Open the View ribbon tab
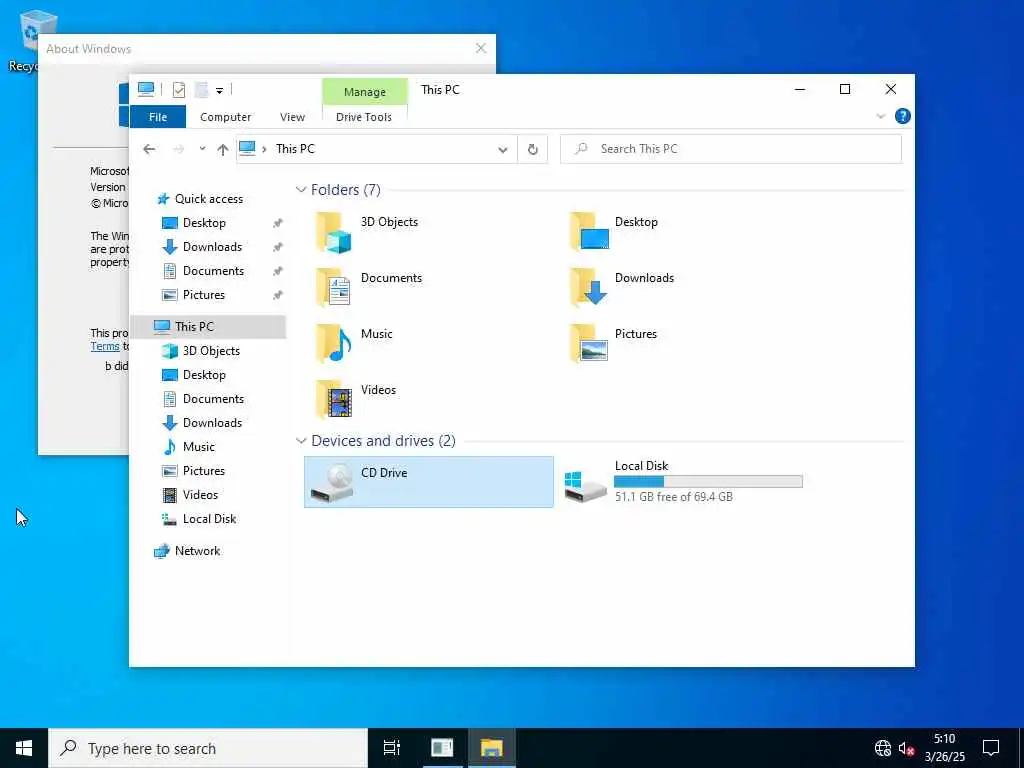This screenshot has width=1024, height=768. [x=293, y=117]
